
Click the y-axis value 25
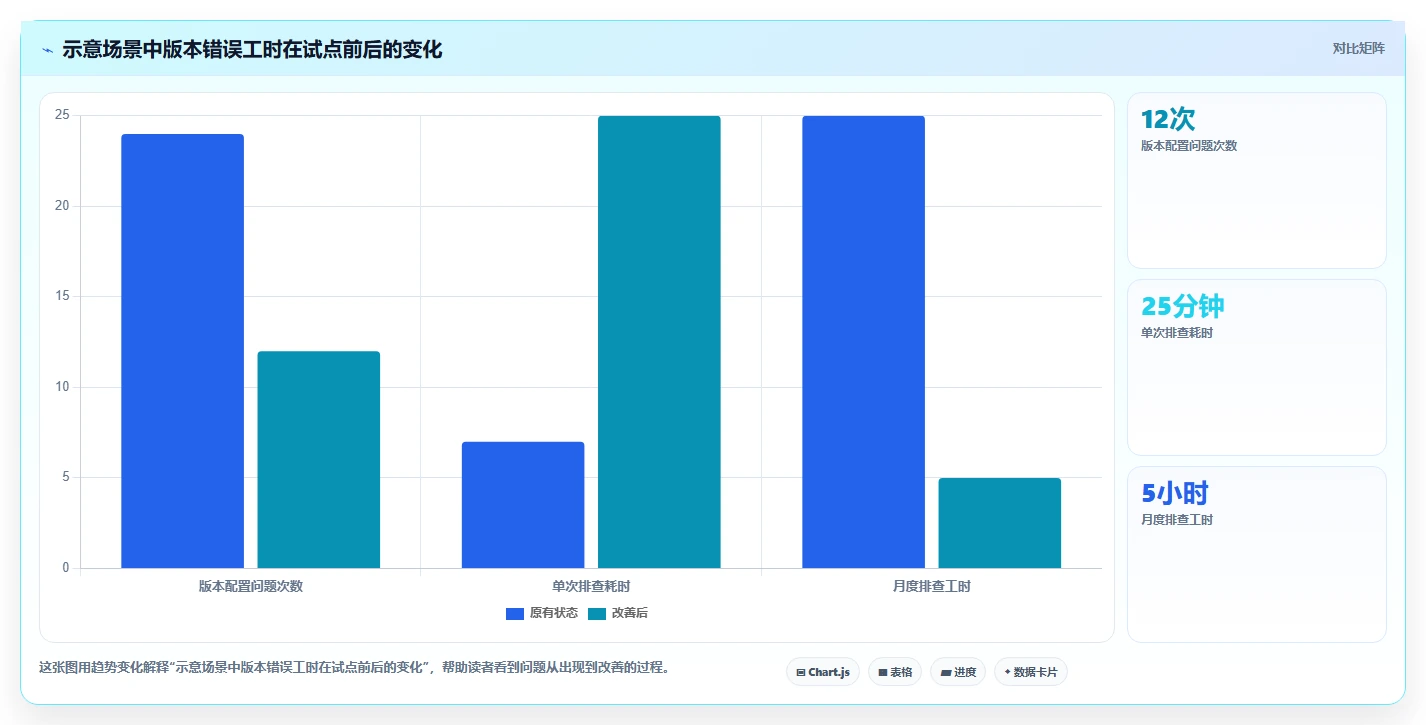[x=62, y=115]
